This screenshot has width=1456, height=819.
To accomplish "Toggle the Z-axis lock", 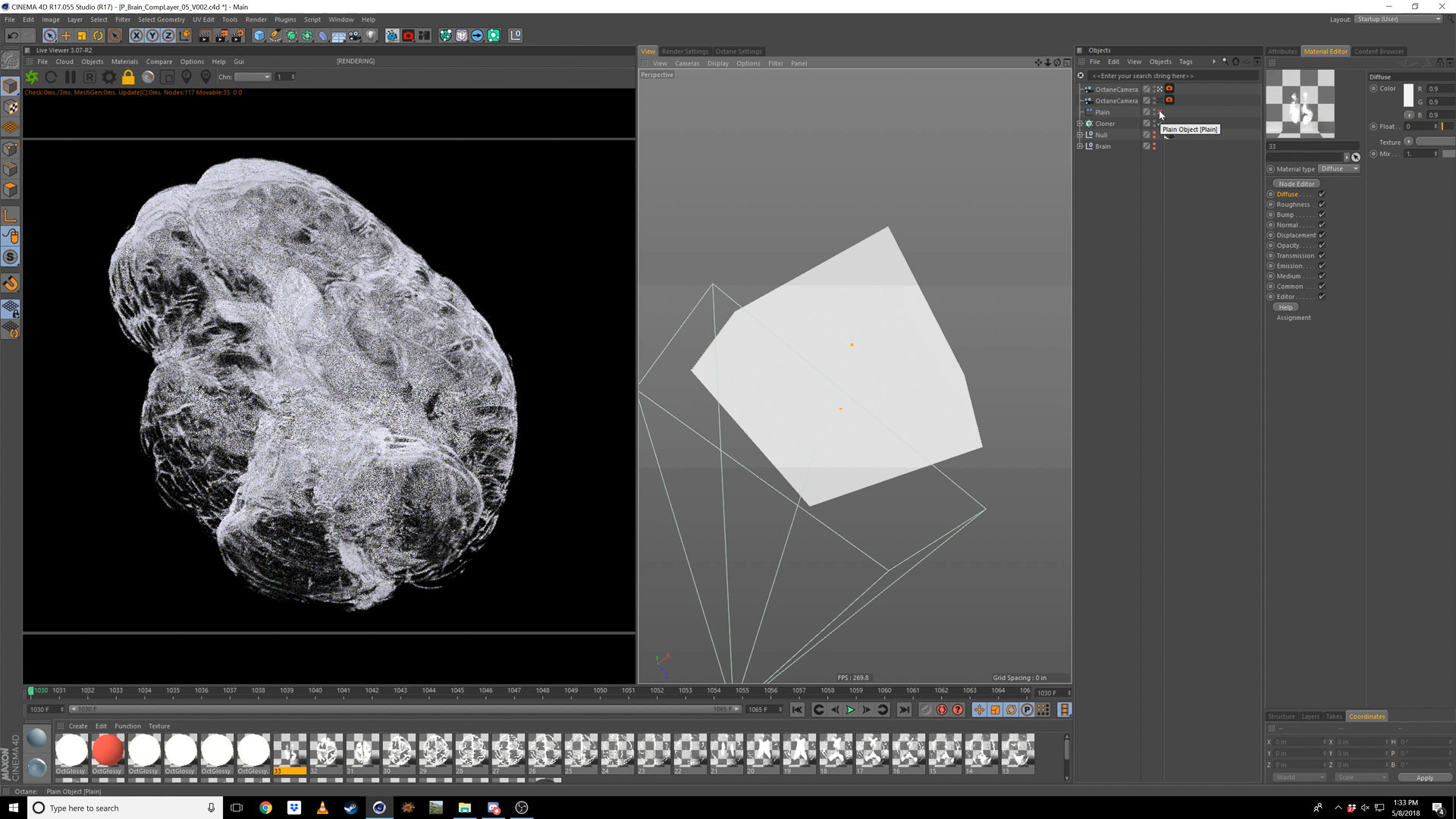I will click(x=168, y=36).
